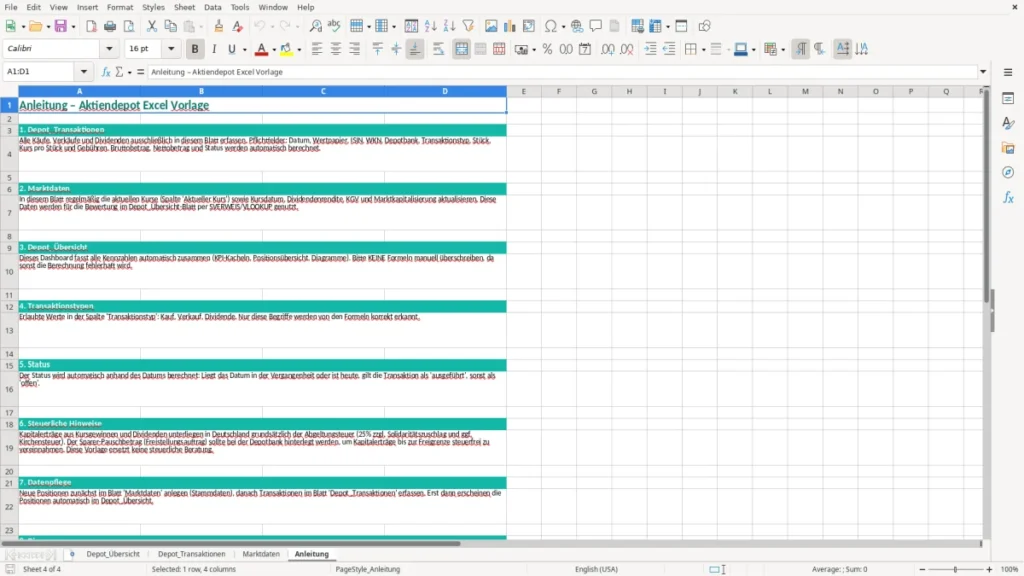Format cells as percent

point(547,49)
